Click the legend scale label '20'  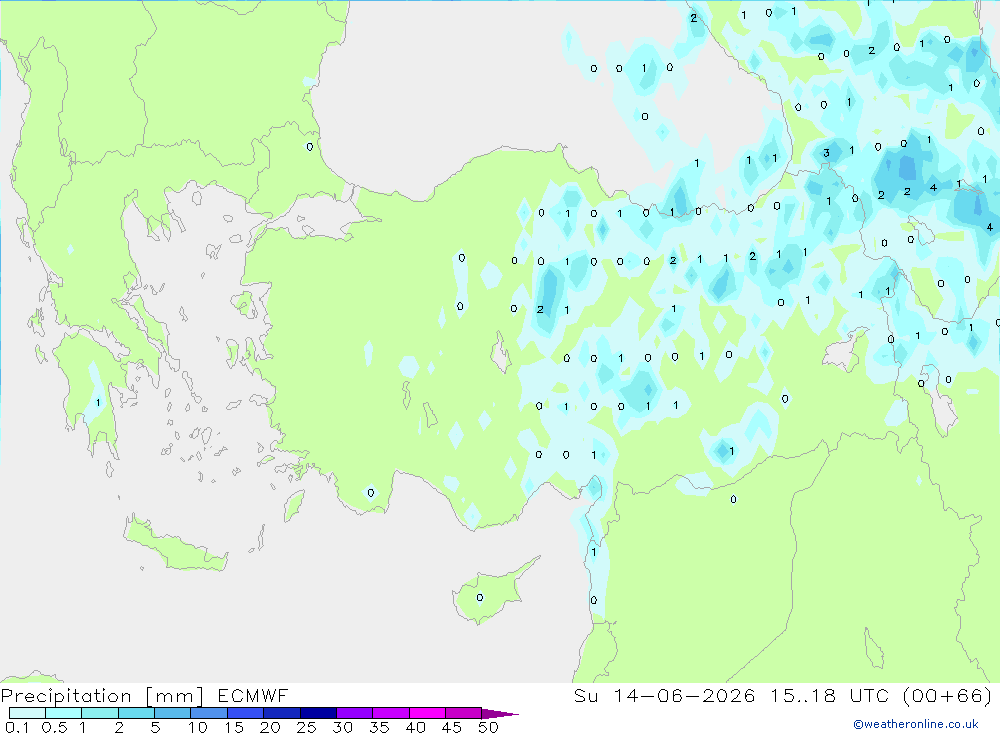tap(270, 727)
